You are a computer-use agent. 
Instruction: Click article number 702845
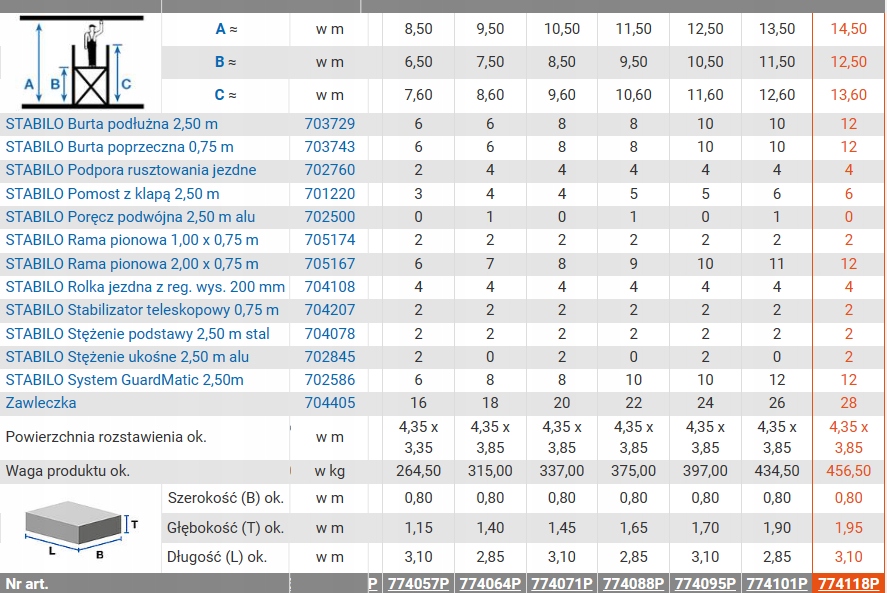tap(330, 357)
